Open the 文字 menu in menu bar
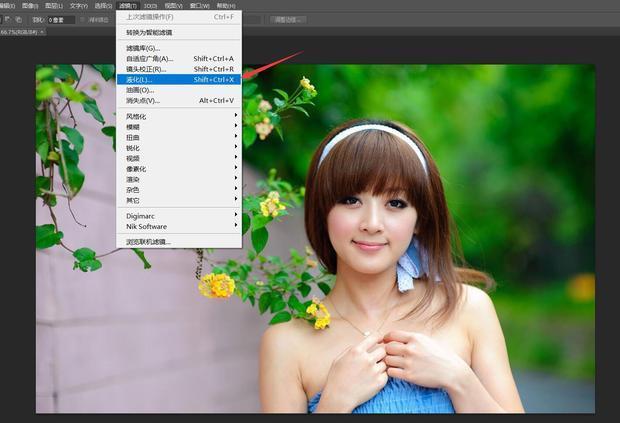This screenshot has height=423, width=620. coord(78,5)
